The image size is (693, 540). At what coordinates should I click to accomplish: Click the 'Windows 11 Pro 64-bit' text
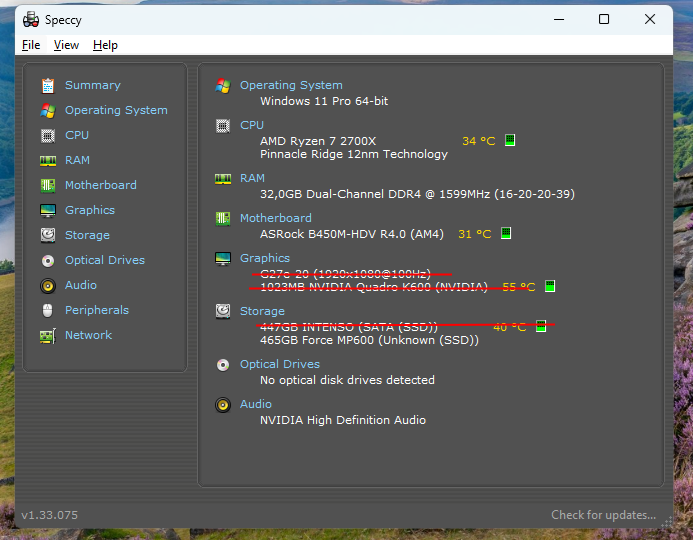[324, 101]
